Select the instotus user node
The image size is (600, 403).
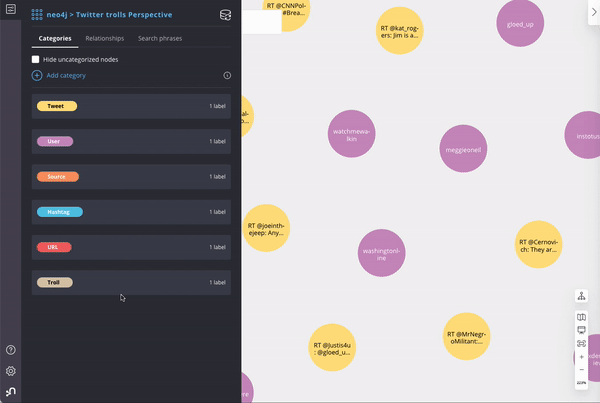coord(583,135)
